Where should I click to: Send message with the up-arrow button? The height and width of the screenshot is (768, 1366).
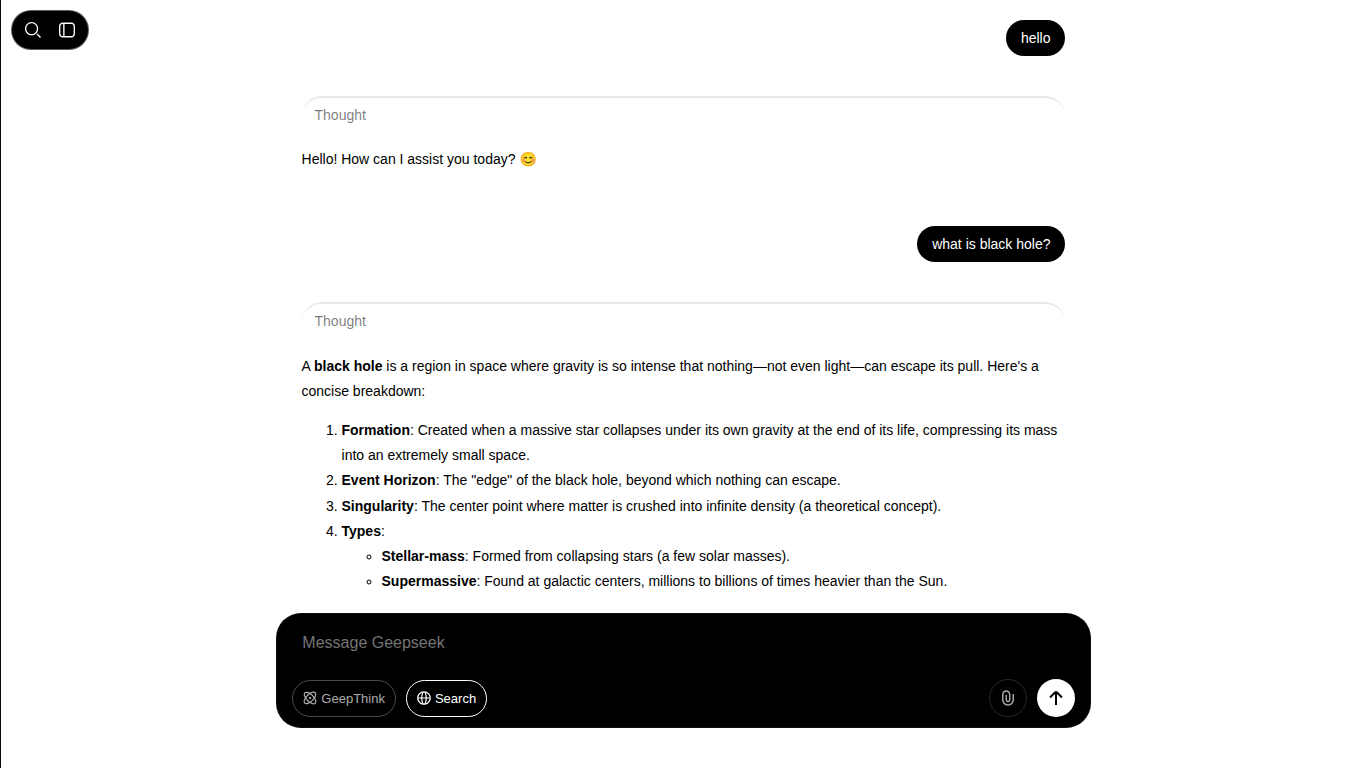[x=1056, y=698]
